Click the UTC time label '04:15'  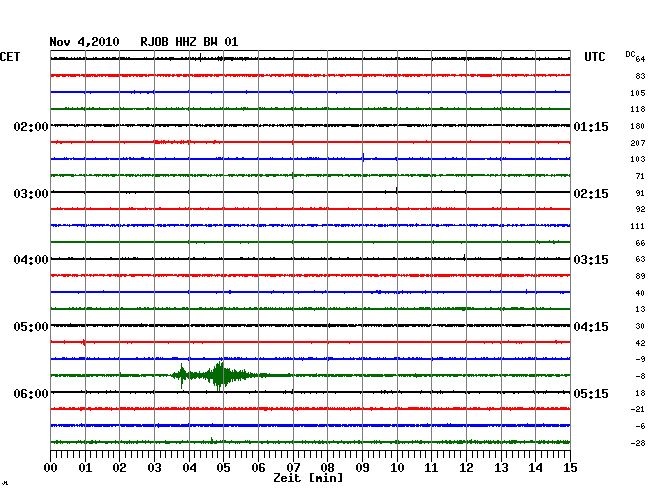591,327
